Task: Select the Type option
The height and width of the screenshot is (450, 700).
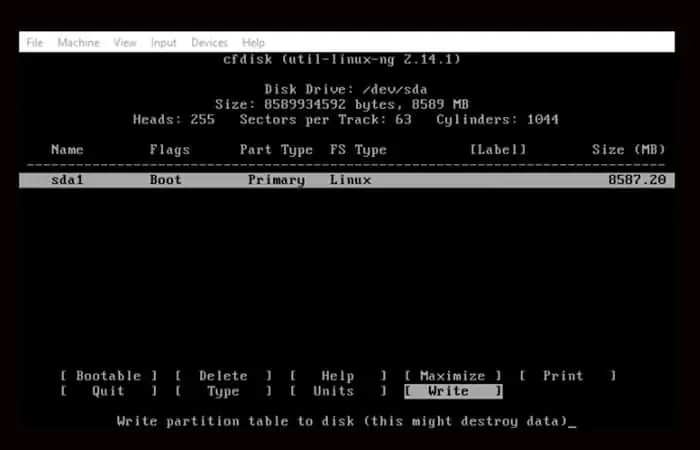Action: [223, 391]
